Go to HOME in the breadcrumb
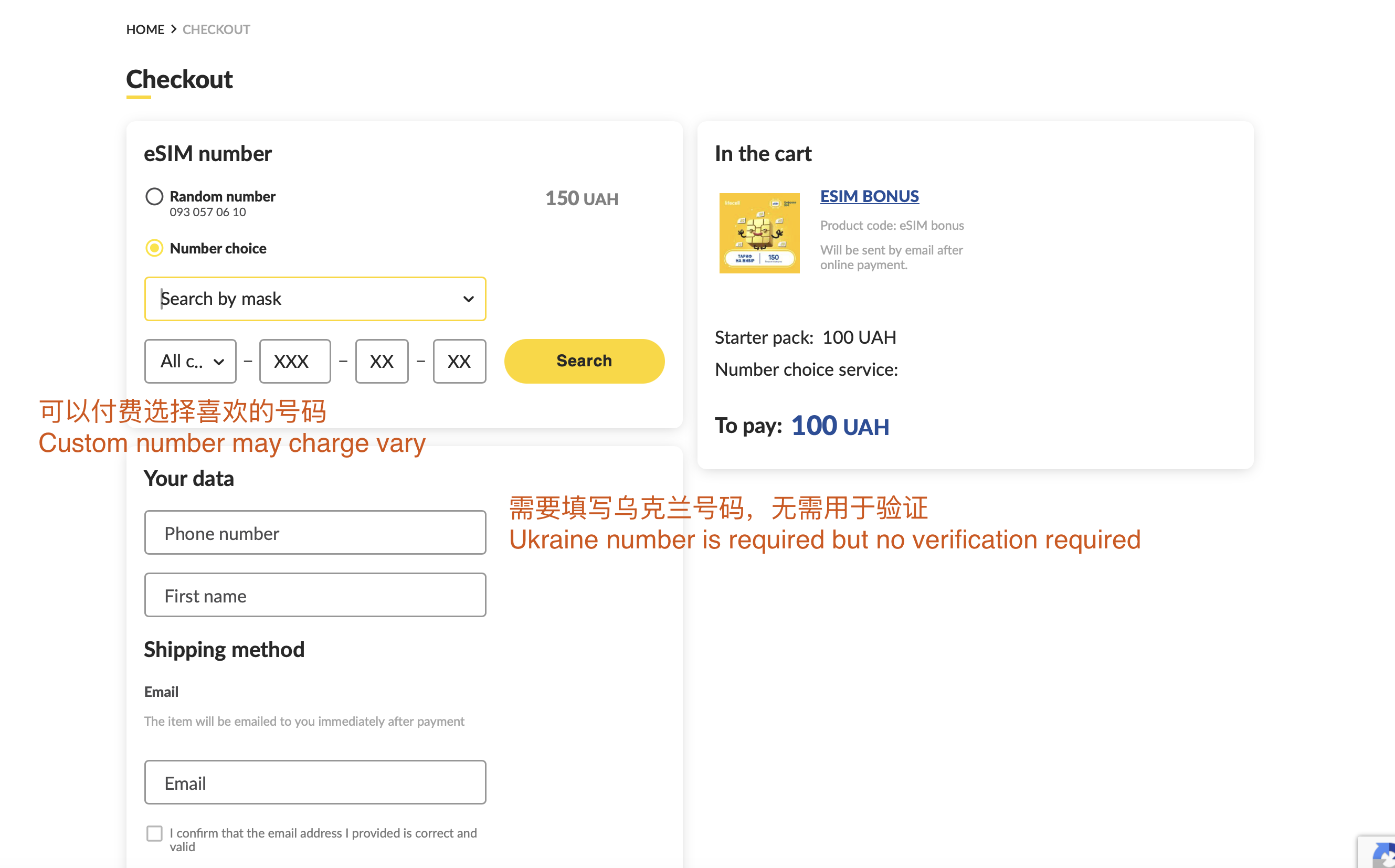The image size is (1395, 868). 145,29
